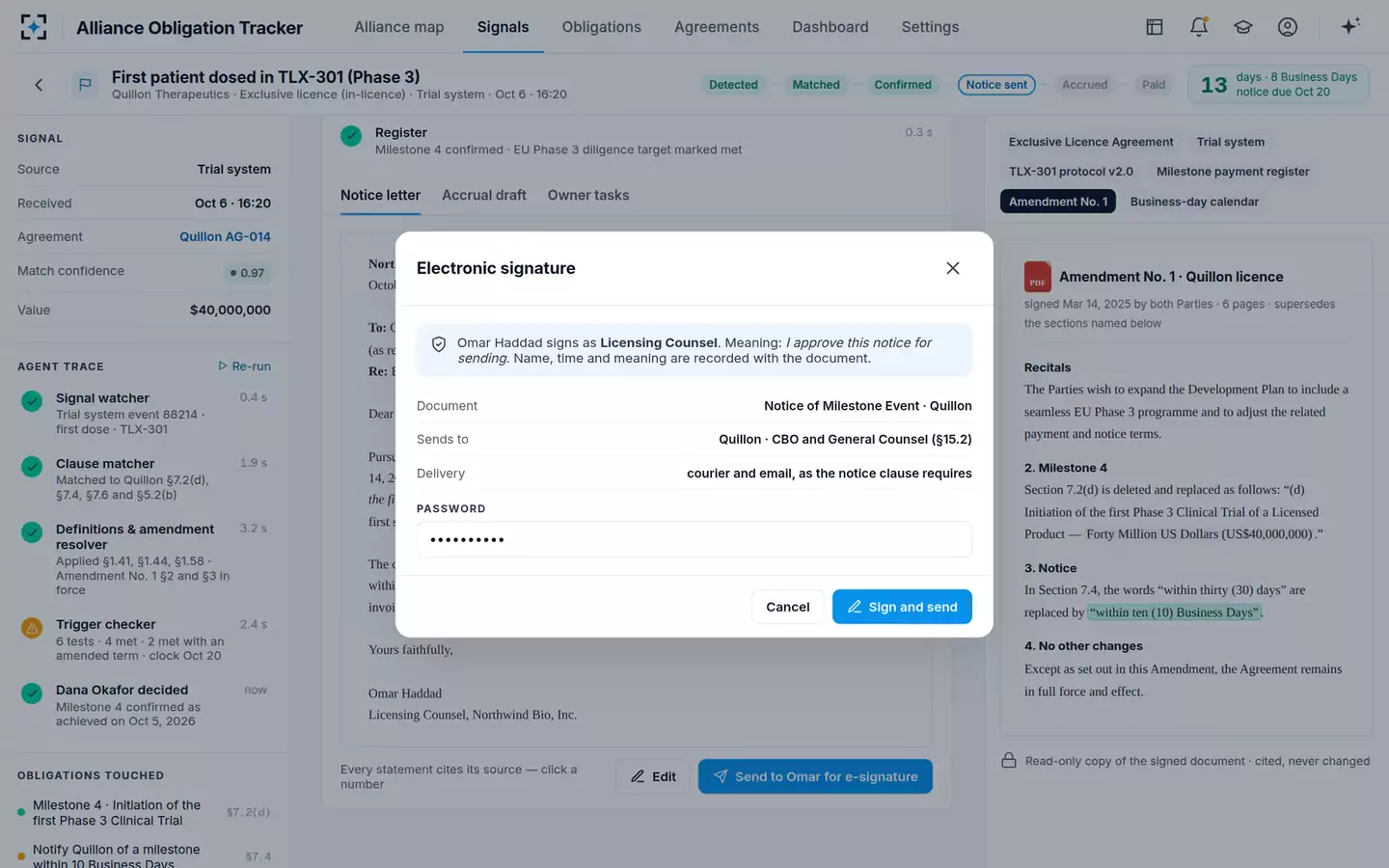The height and width of the screenshot is (868, 1389).
Task: Open the user account icon
Action: point(1288,27)
